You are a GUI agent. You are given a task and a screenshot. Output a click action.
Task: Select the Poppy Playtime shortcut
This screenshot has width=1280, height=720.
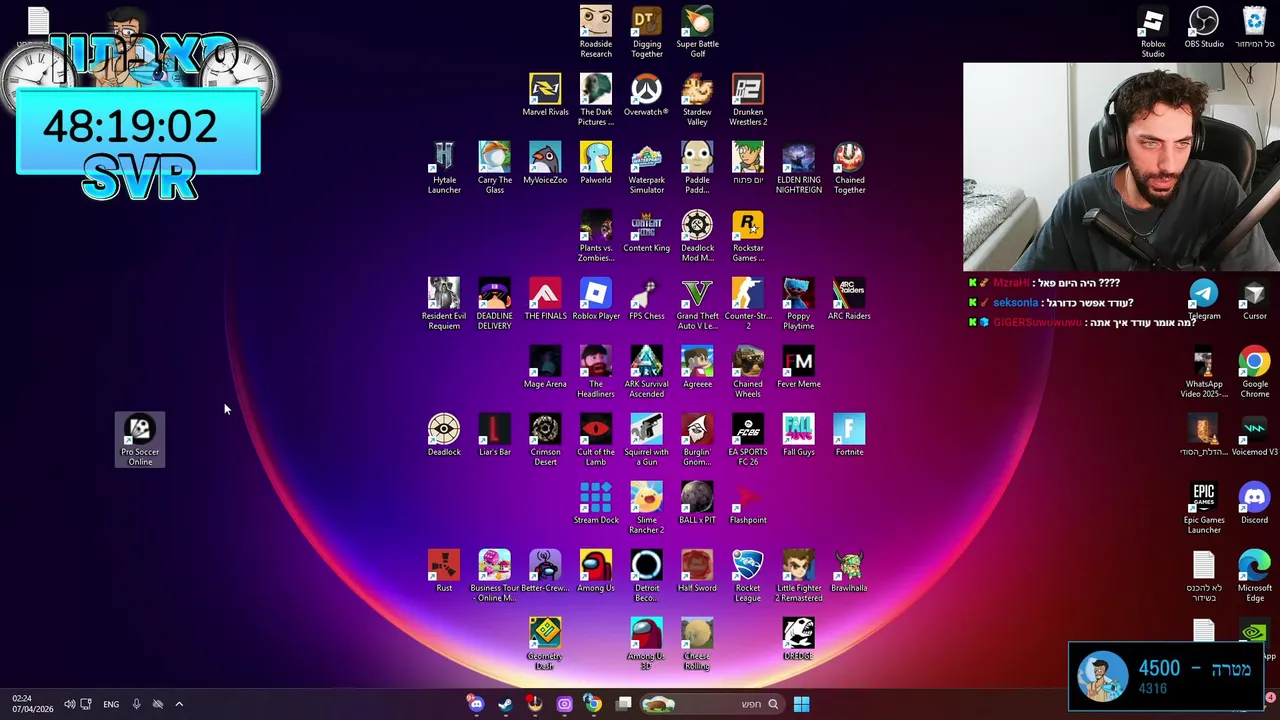[x=798, y=304]
